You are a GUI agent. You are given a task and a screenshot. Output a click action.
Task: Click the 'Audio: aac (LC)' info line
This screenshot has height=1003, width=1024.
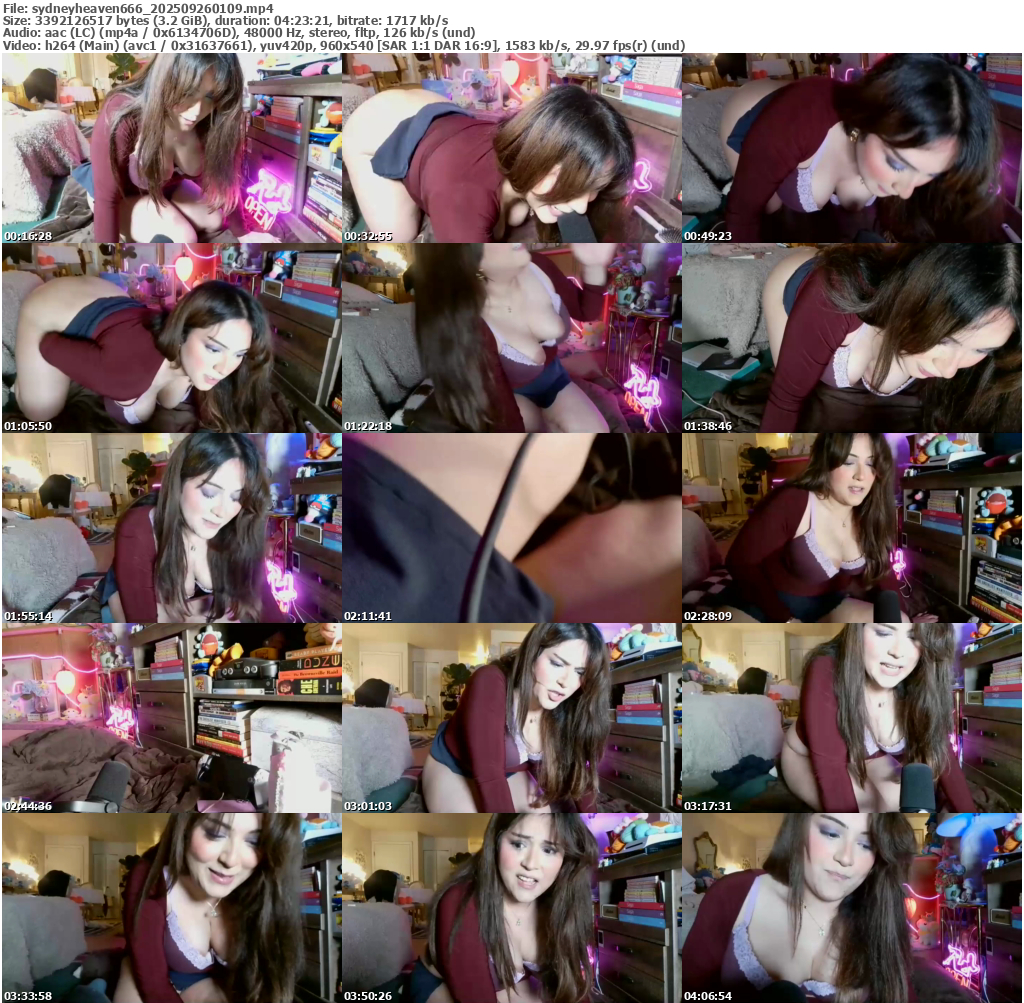238,33
